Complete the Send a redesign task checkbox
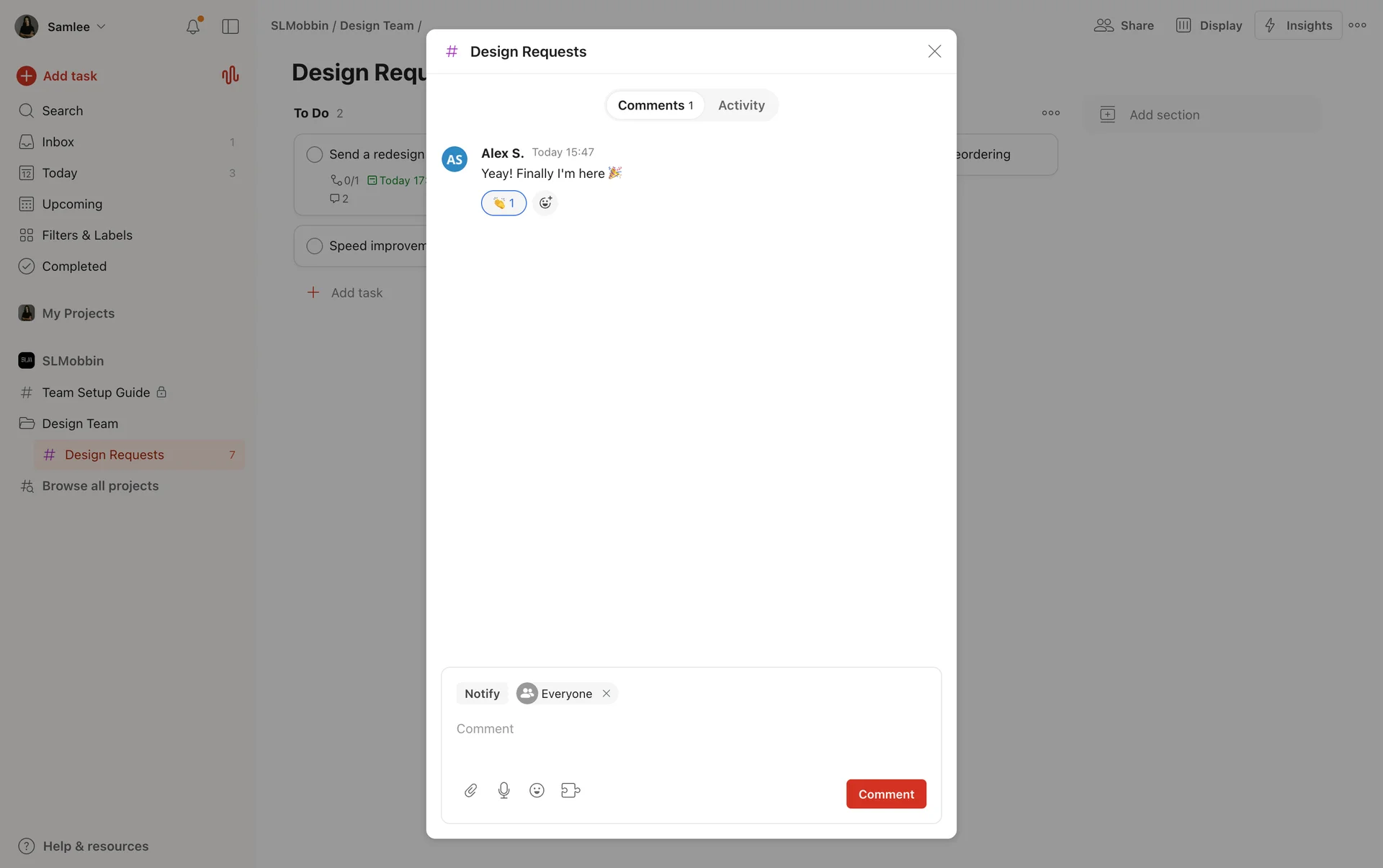The width and height of the screenshot is (1383, 868). (x=315, y=154)
